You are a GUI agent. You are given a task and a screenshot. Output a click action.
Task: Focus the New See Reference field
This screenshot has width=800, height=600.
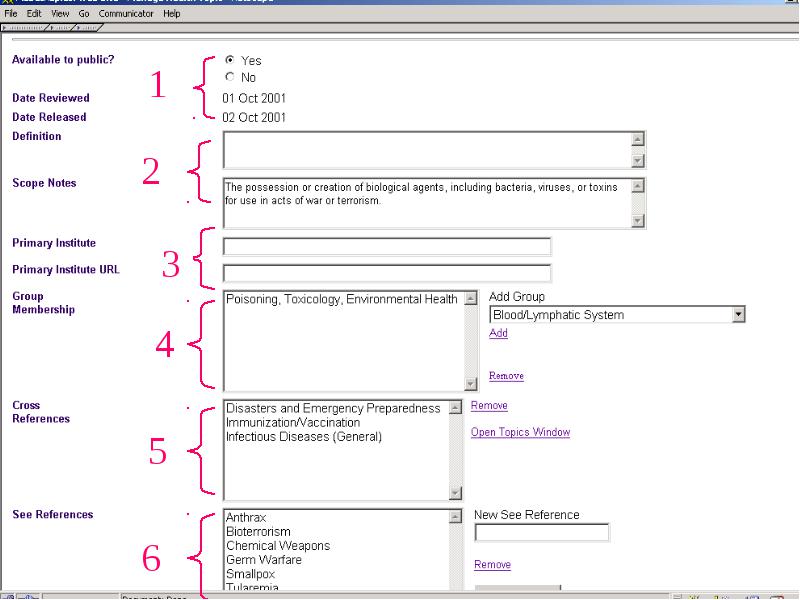tap(542, 532)
